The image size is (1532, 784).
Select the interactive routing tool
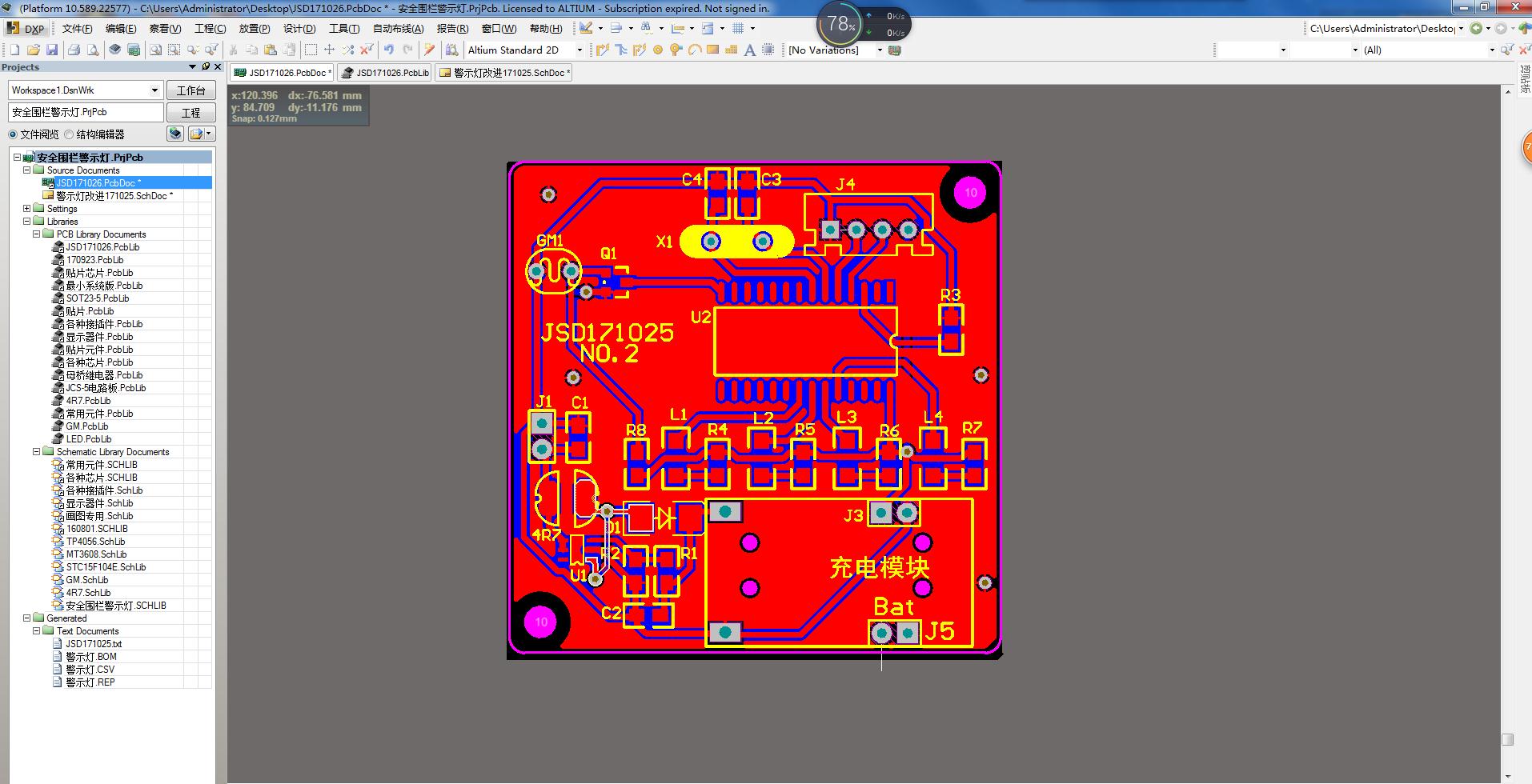click(603, 50)
